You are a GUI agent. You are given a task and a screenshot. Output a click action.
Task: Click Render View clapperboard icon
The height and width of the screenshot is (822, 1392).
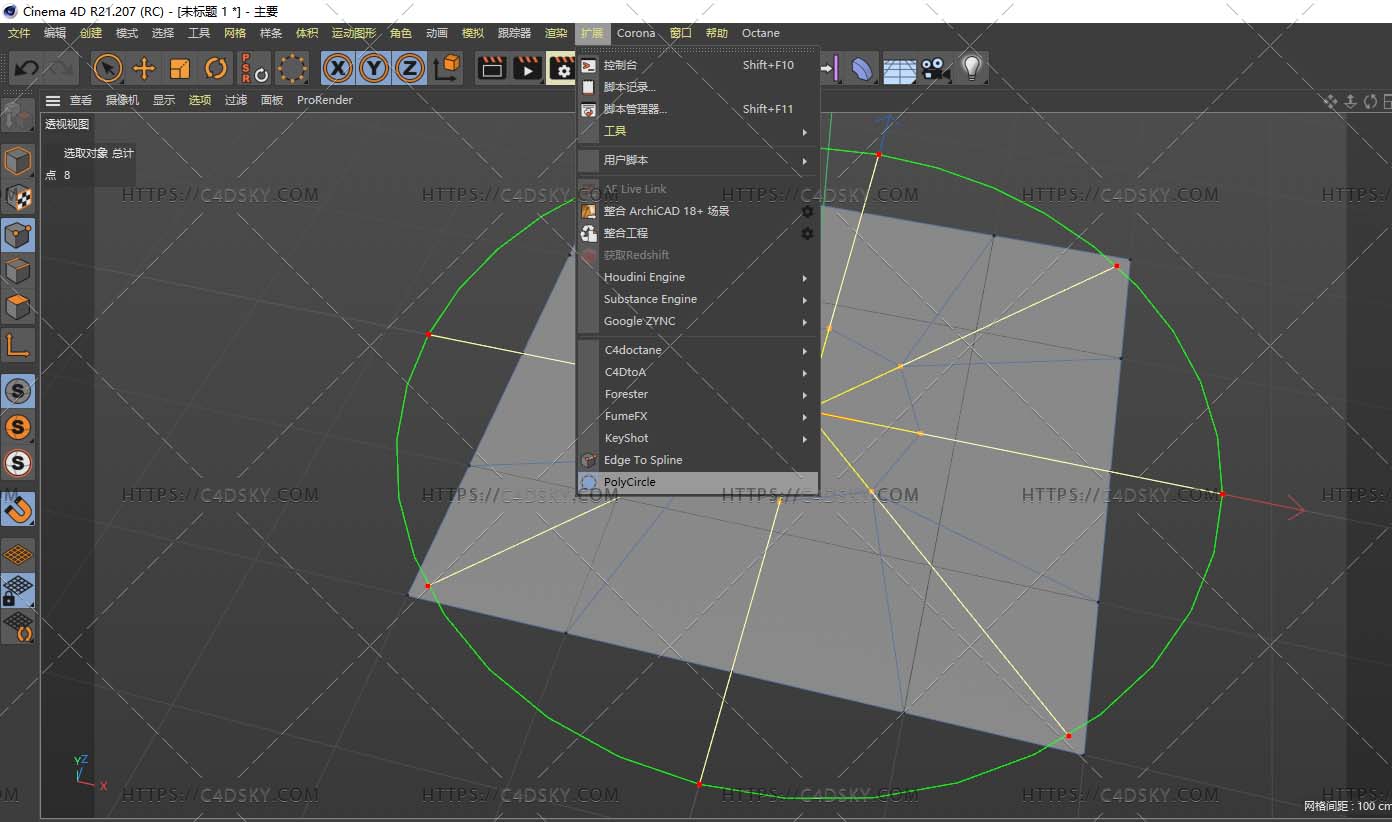click(492, 68)
